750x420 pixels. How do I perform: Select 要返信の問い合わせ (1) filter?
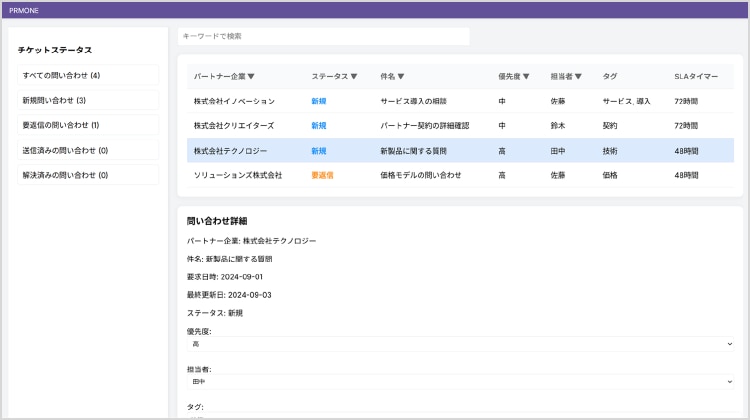click(x=88, y=125)
